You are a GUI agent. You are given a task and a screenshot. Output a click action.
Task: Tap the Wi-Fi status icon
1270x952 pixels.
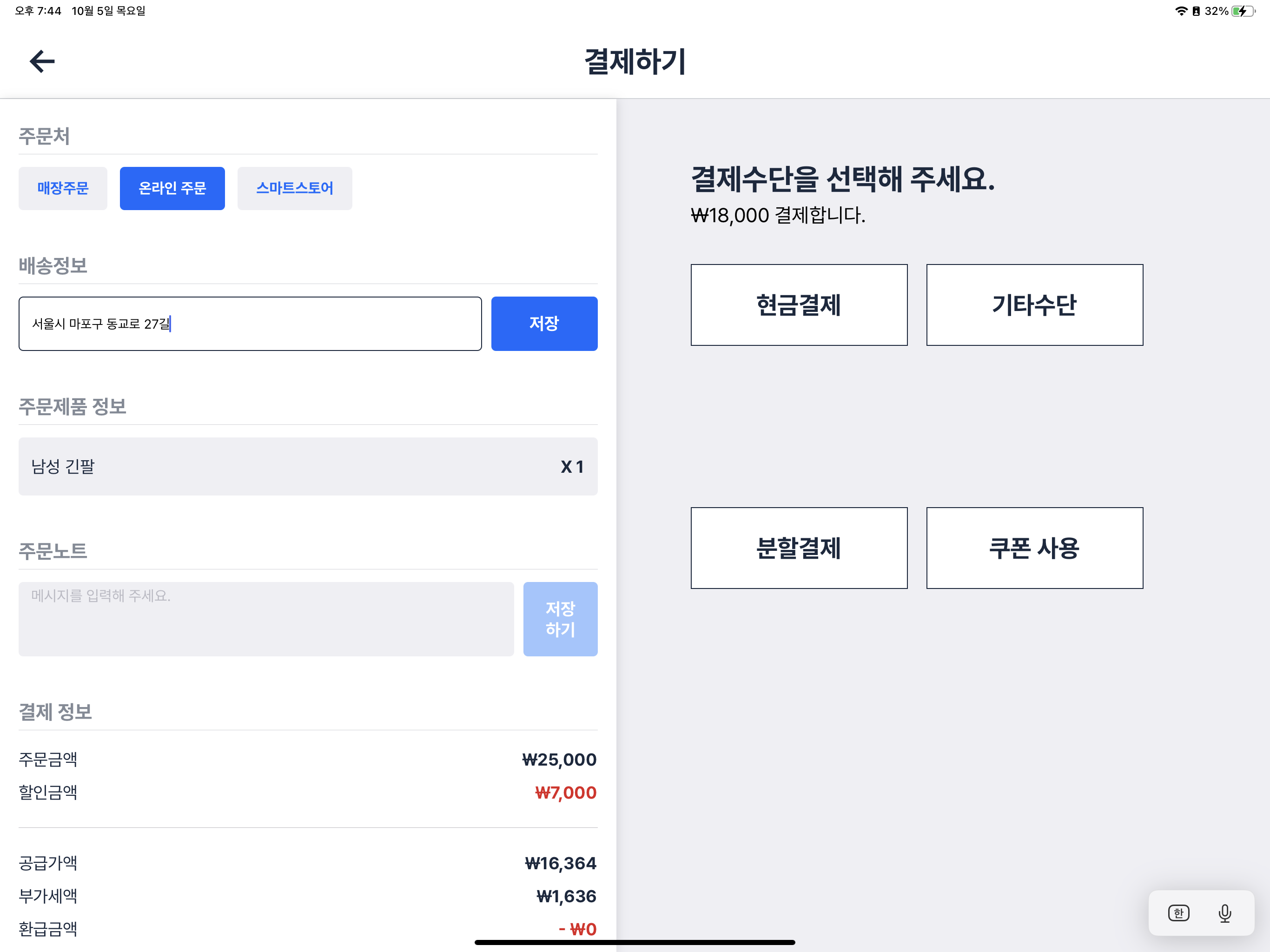tap(1181, 11)
